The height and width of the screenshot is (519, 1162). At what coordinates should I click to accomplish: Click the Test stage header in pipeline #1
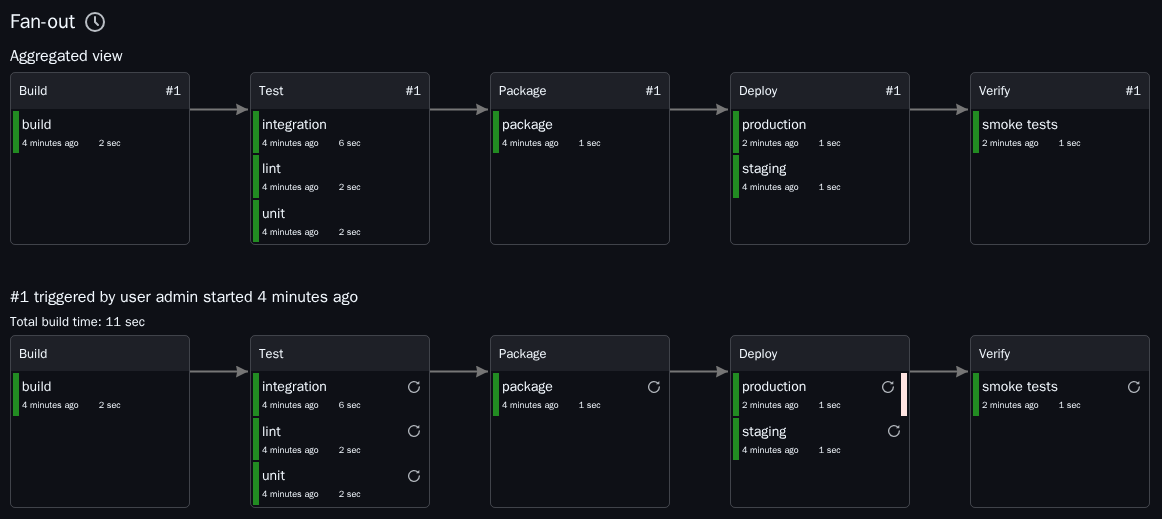point(339,354)
